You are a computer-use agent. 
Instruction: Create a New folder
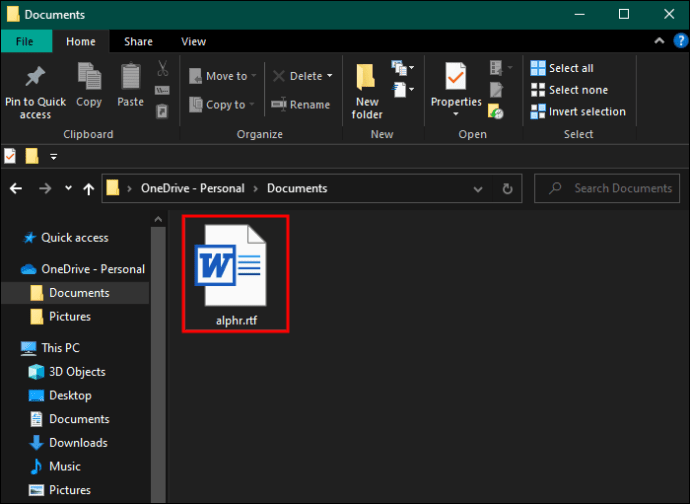(x=367, y=92)
